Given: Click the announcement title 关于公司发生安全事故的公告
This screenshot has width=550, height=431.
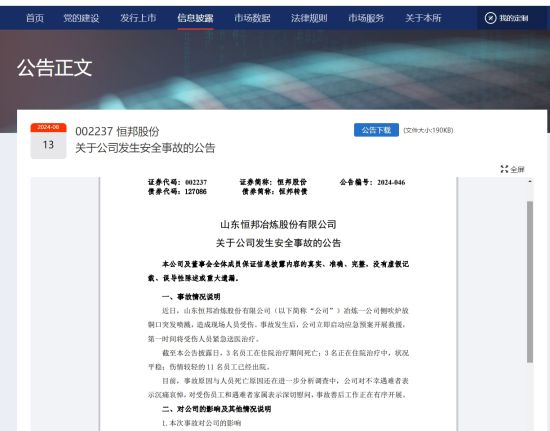Looking at the screenshot, I should 145,148.
